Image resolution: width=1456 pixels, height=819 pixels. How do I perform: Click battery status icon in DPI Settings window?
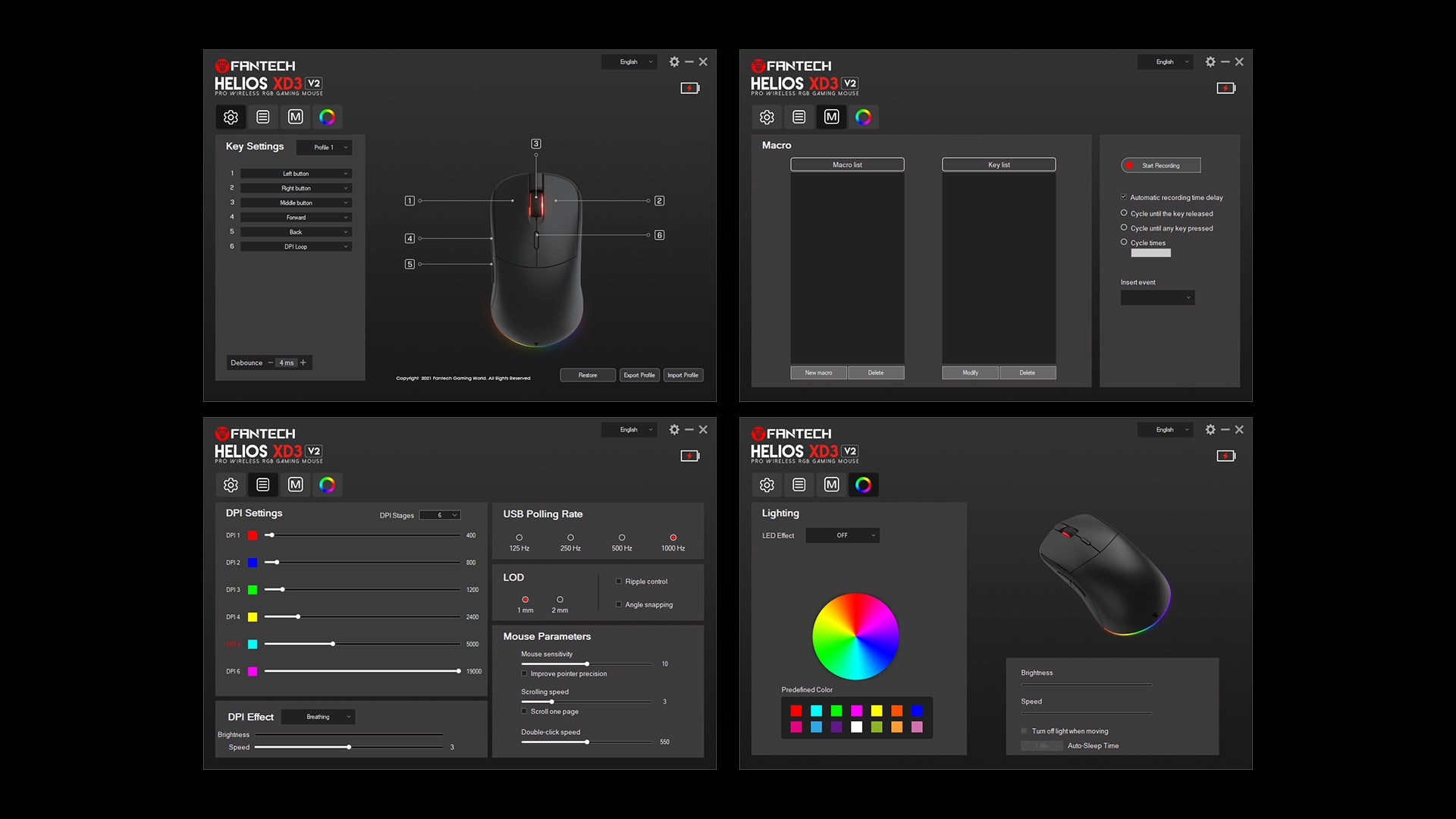coord(689,456)
